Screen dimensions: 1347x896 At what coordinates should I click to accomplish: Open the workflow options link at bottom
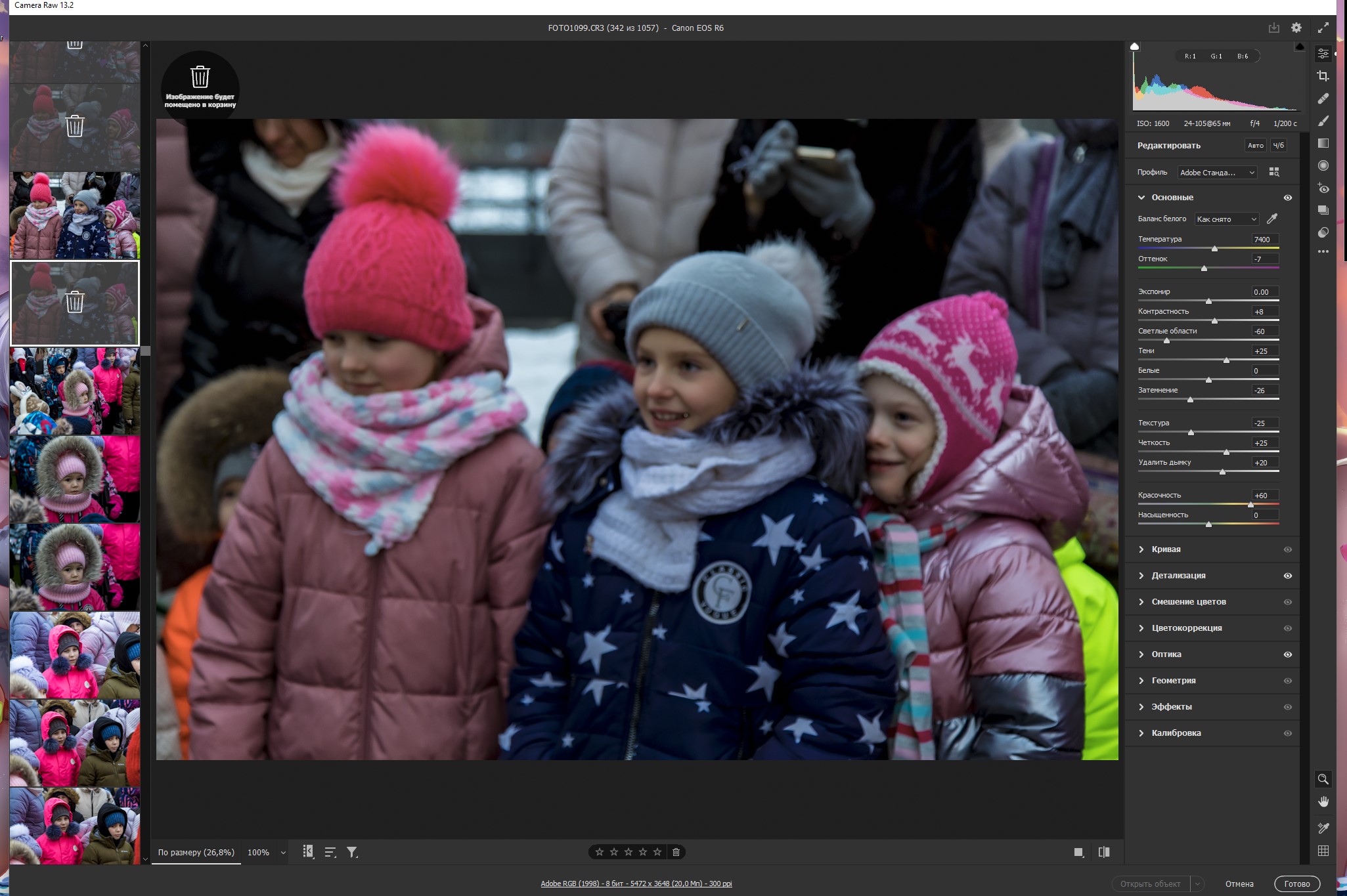pos(636,884)
